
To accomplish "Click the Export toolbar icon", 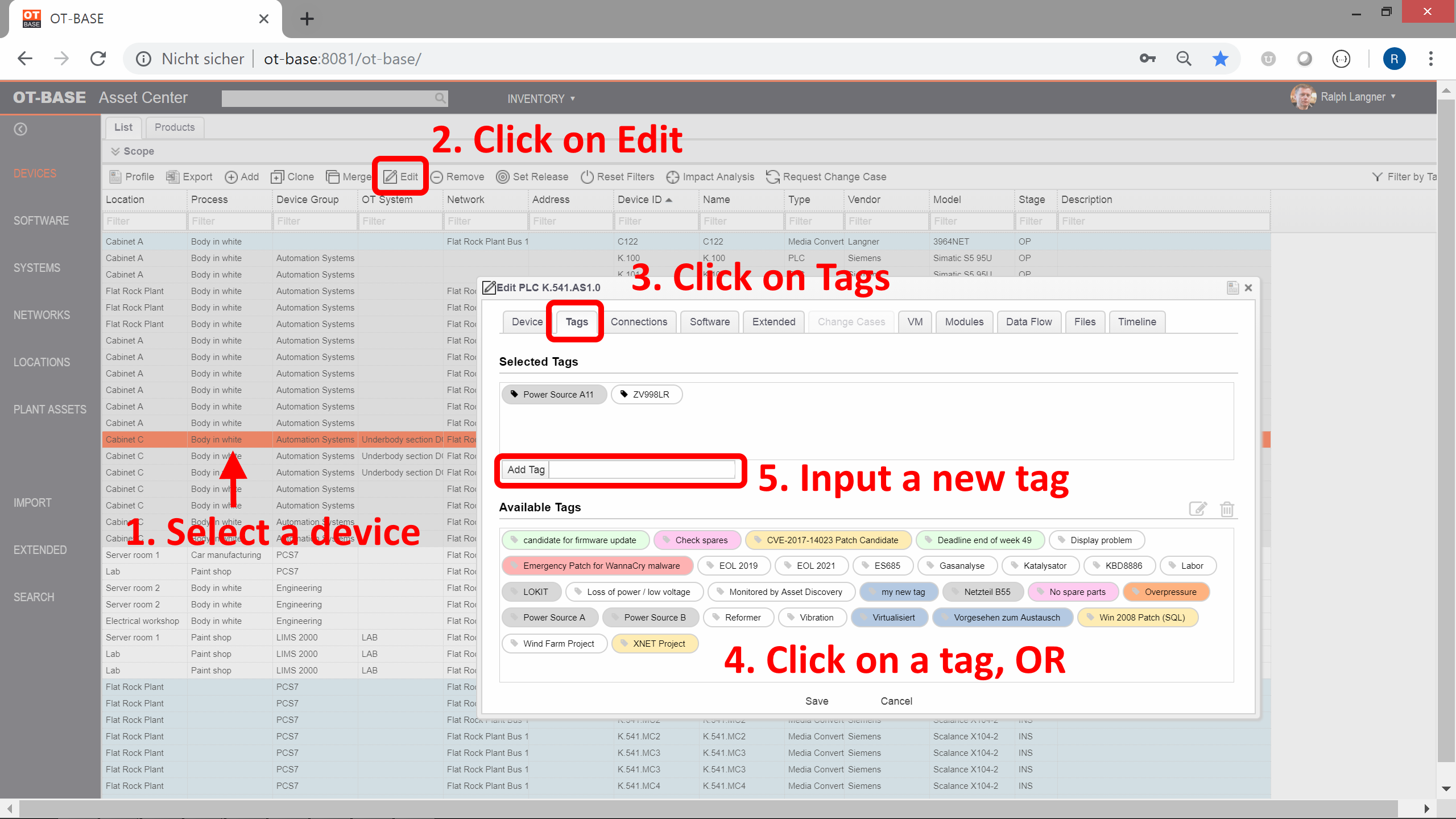I will (x=172, y=177).
